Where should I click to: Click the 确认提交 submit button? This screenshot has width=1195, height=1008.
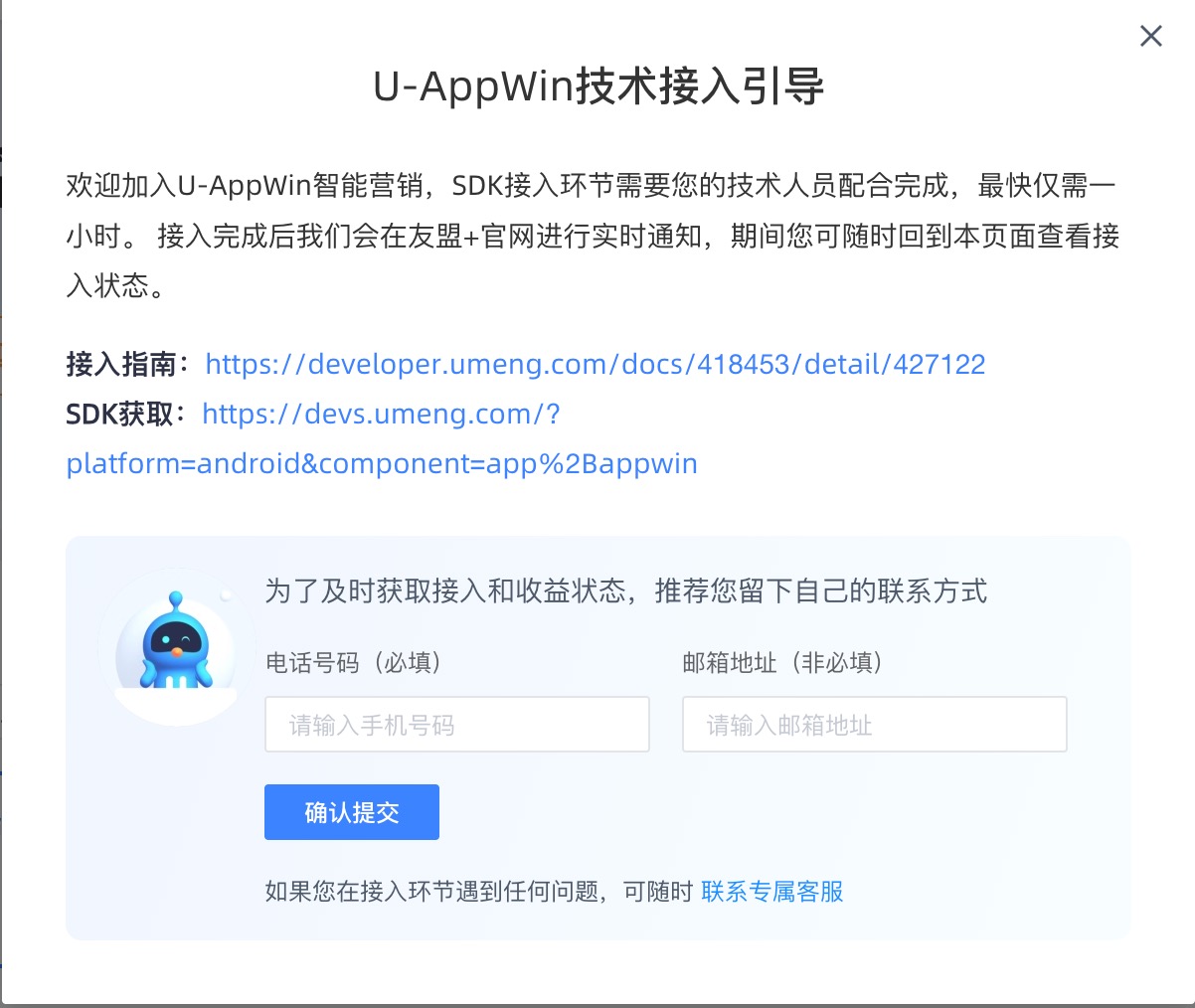(351, 812)
